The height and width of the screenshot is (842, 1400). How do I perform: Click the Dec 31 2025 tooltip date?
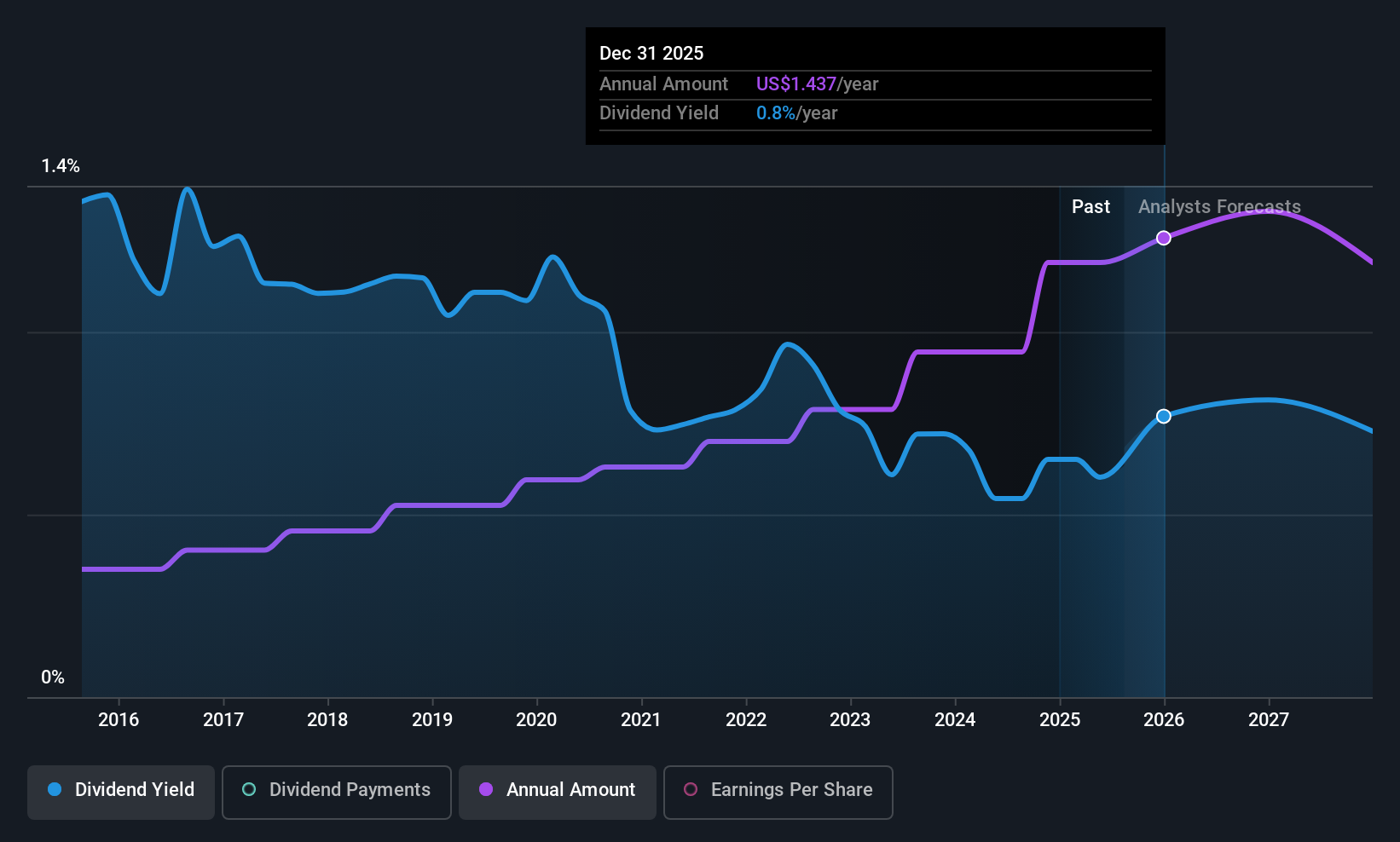tap(651, 53)
